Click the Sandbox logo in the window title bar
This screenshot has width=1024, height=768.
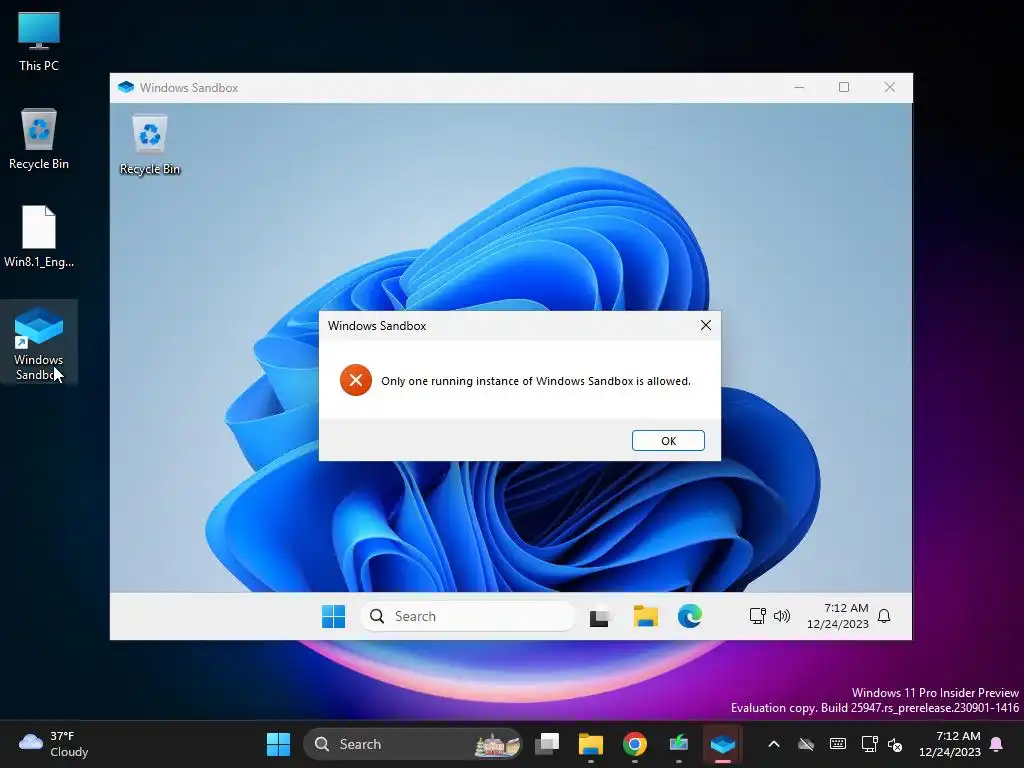coord(126,88)
